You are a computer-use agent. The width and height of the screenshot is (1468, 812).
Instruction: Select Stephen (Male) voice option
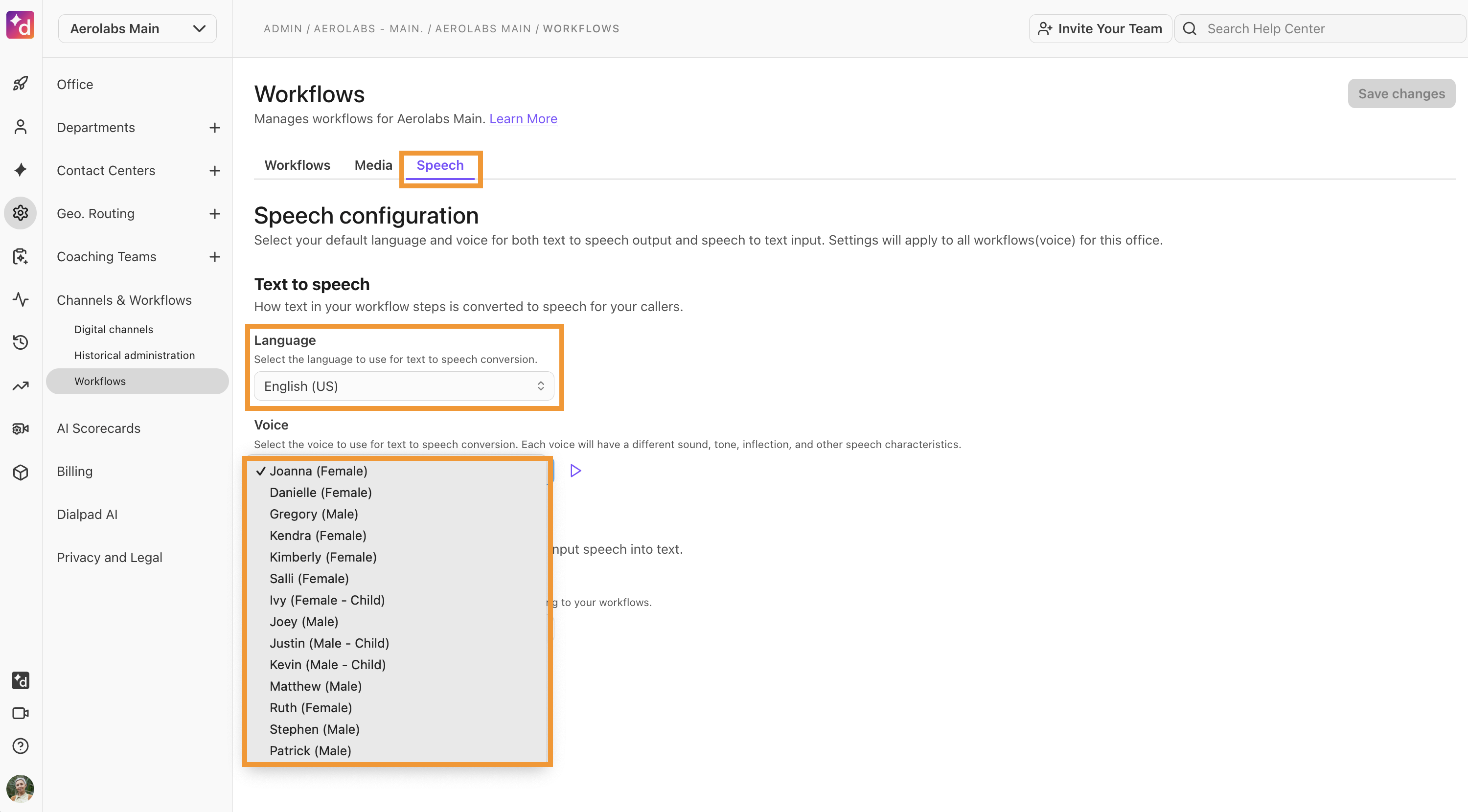[398, 729]
